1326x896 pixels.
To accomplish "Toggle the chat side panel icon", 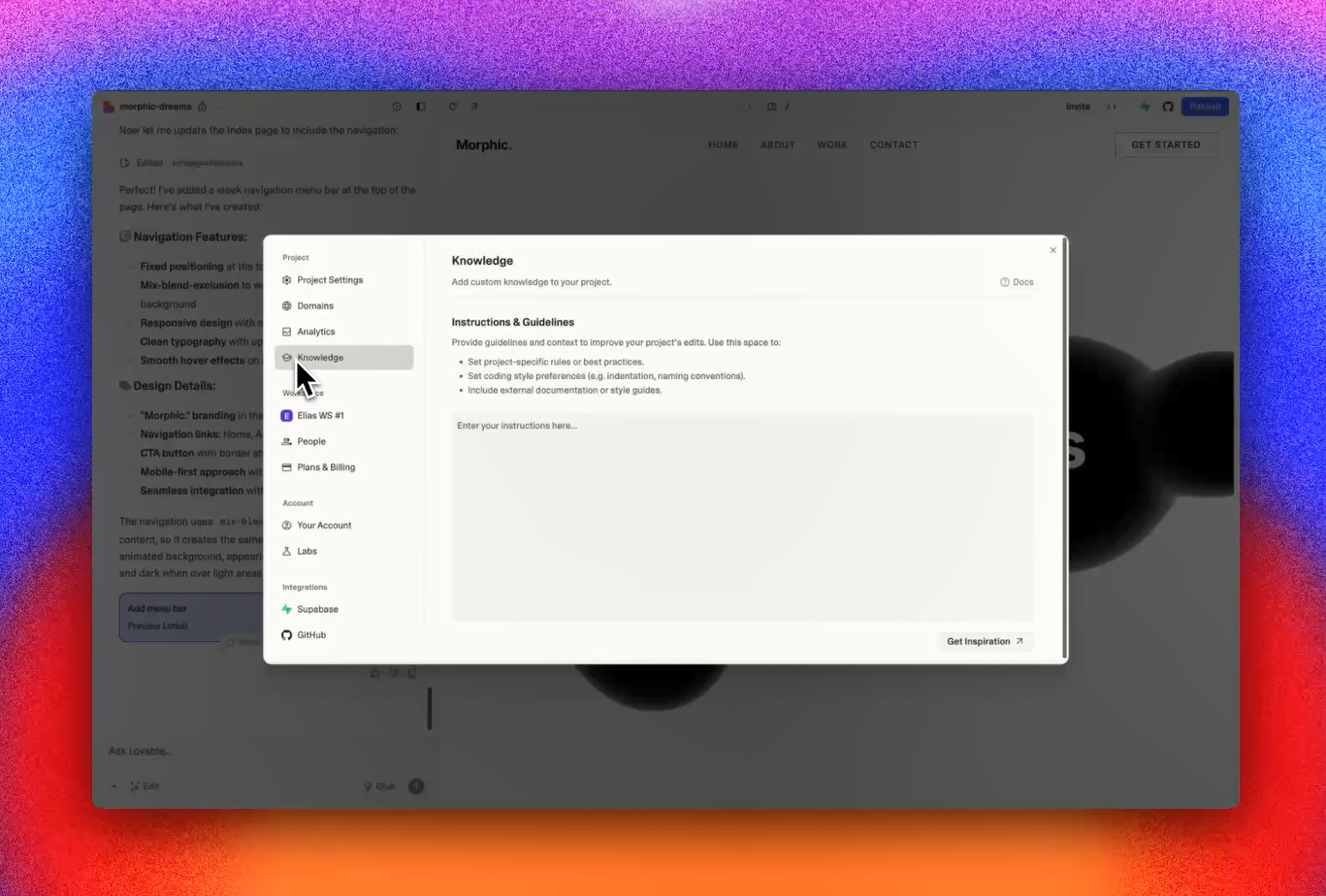I will tap(420, 107).
